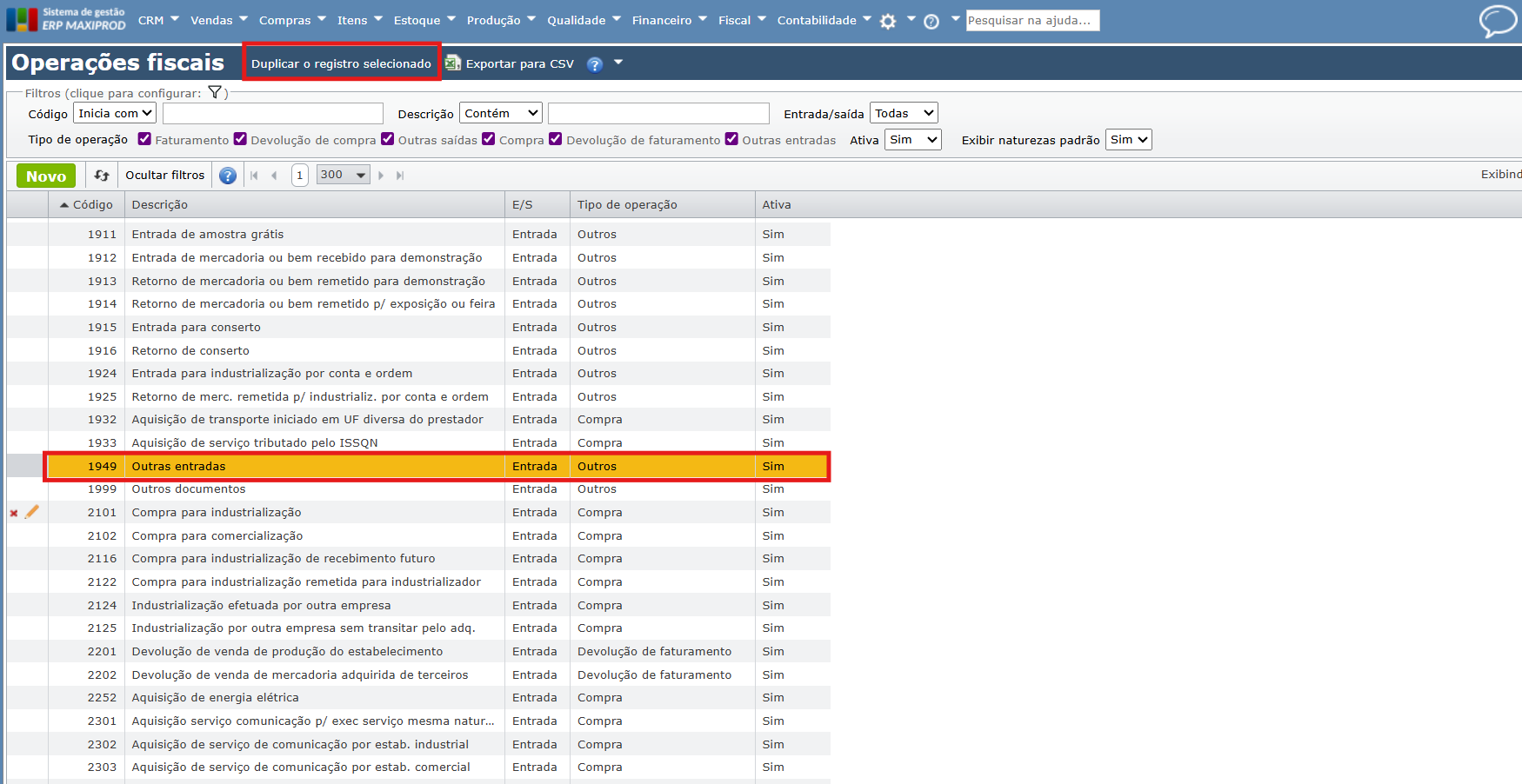Click Duplicar o registro selecionado

[341, 63]
